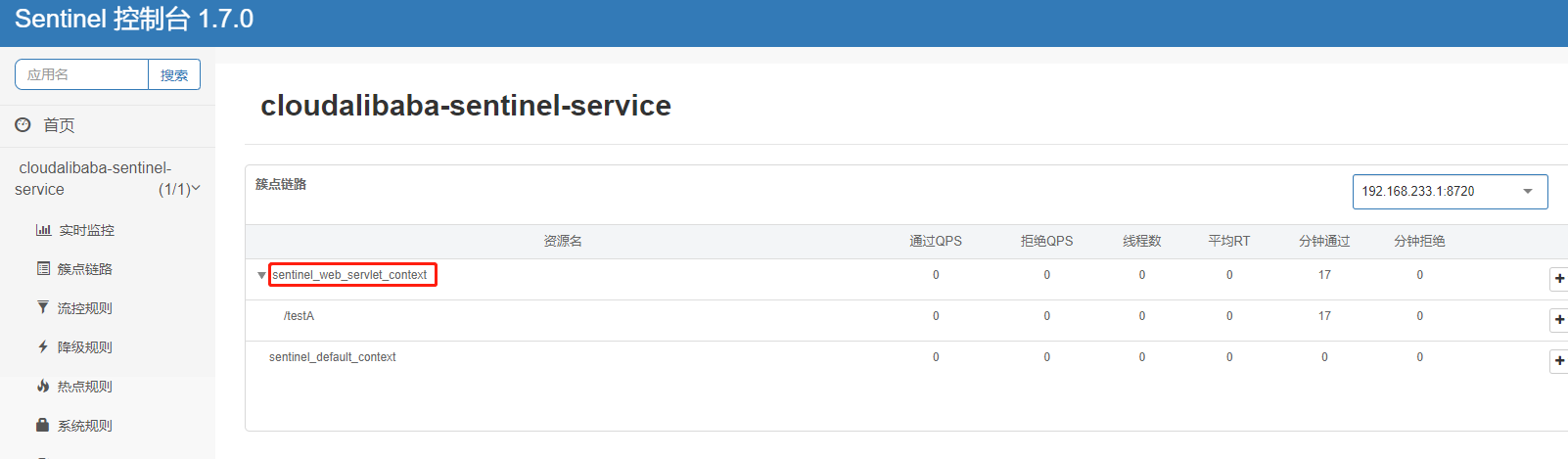
Task: Click the 资源名 column header
Action: (563, 241)
